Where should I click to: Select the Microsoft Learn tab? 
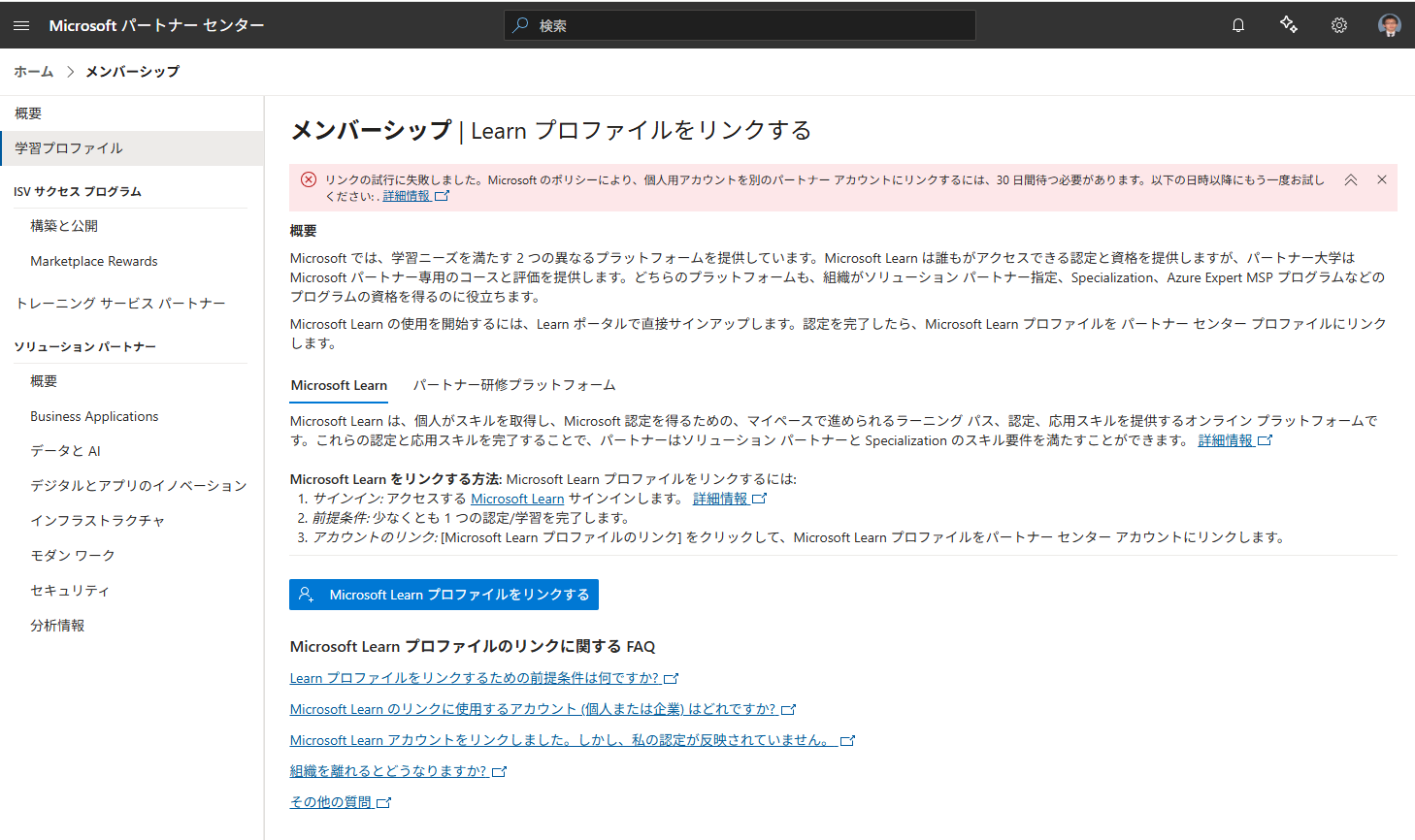[x=338, y=384]
